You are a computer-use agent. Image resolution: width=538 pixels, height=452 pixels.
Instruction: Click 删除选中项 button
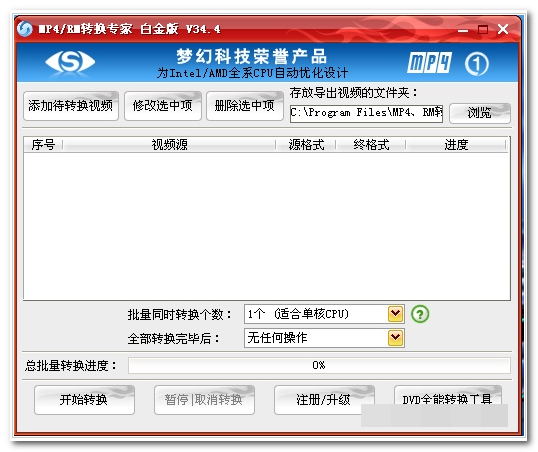245,106
